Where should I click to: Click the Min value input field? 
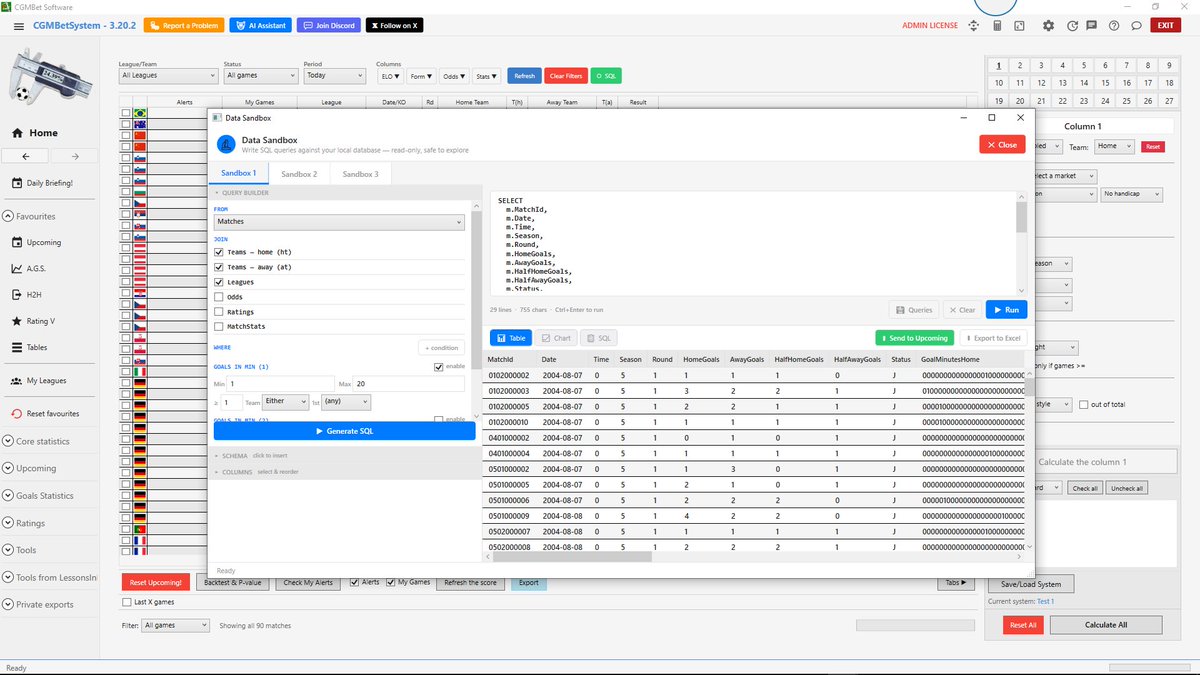point(281,384)
